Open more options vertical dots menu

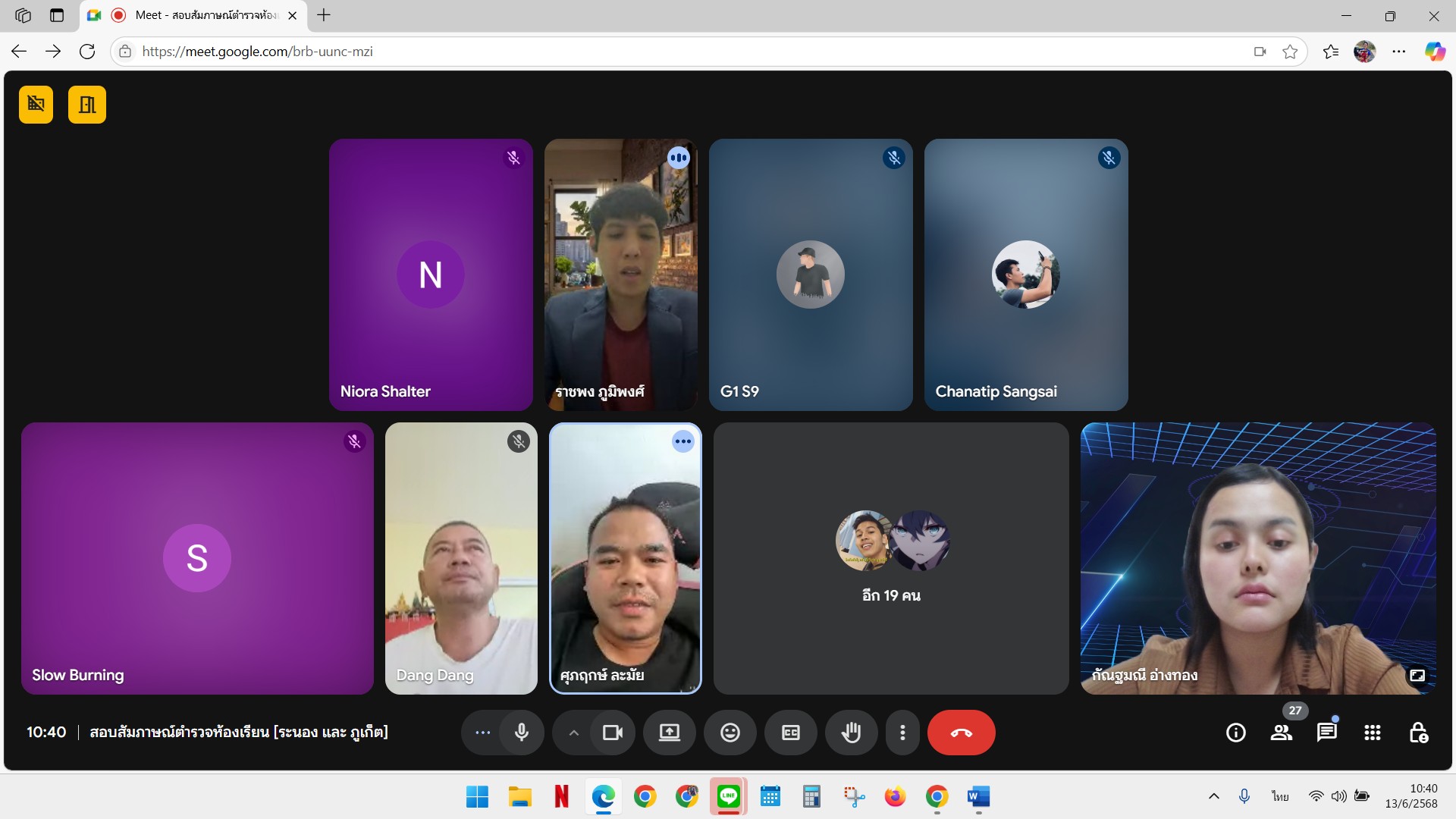click(x=902, y=733)
